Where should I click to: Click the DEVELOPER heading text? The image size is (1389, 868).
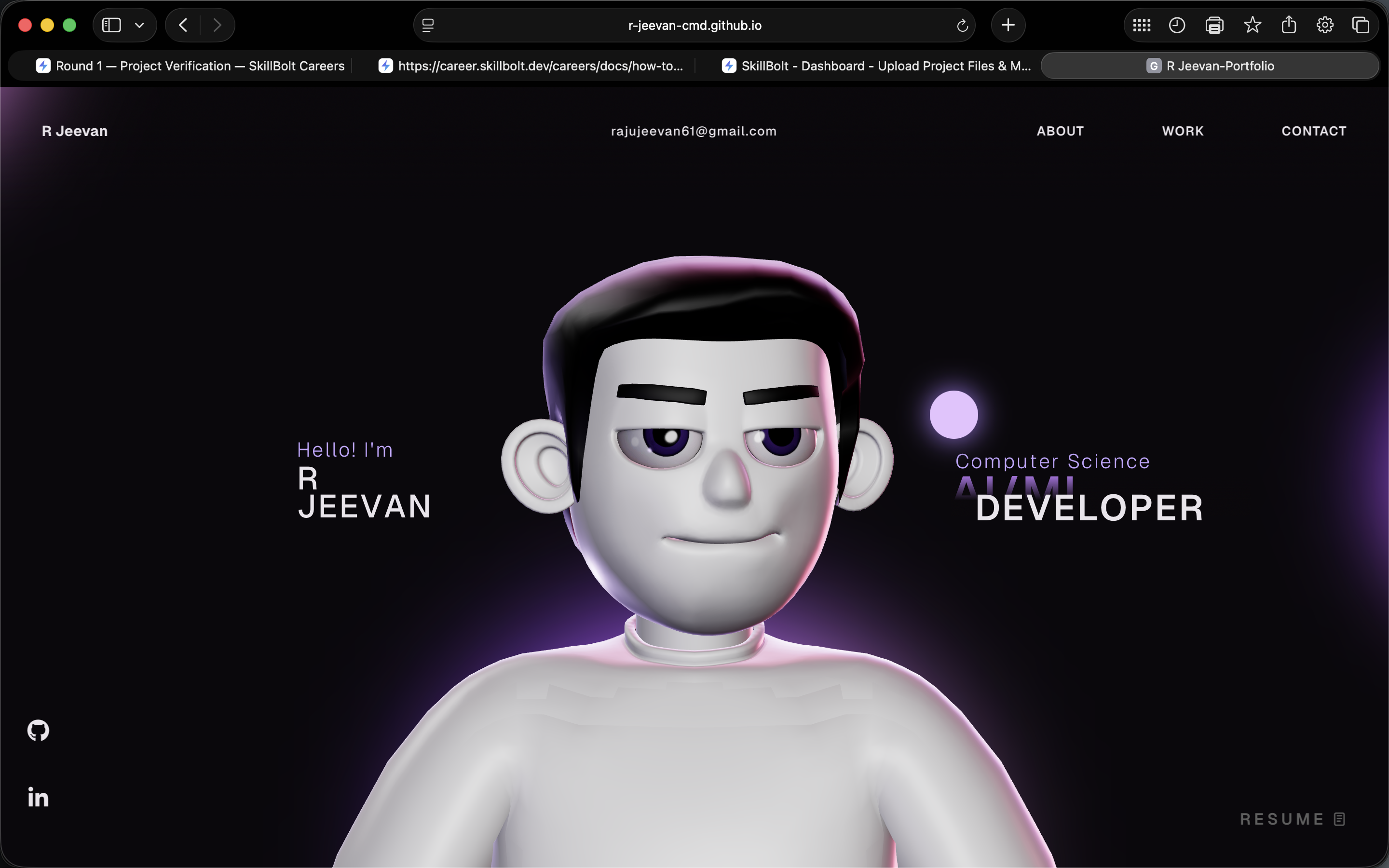pos(1089,508)
